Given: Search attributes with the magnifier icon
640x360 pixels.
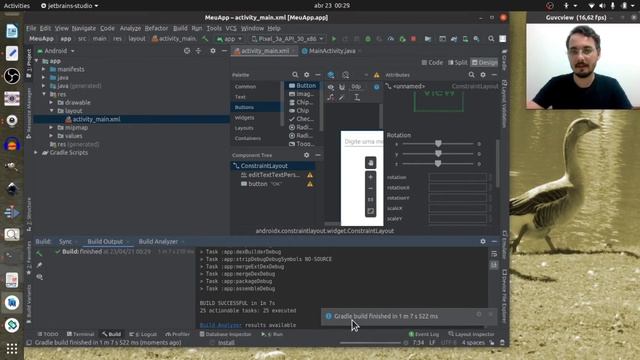Looking at the screenshot, I should [471, 75].
